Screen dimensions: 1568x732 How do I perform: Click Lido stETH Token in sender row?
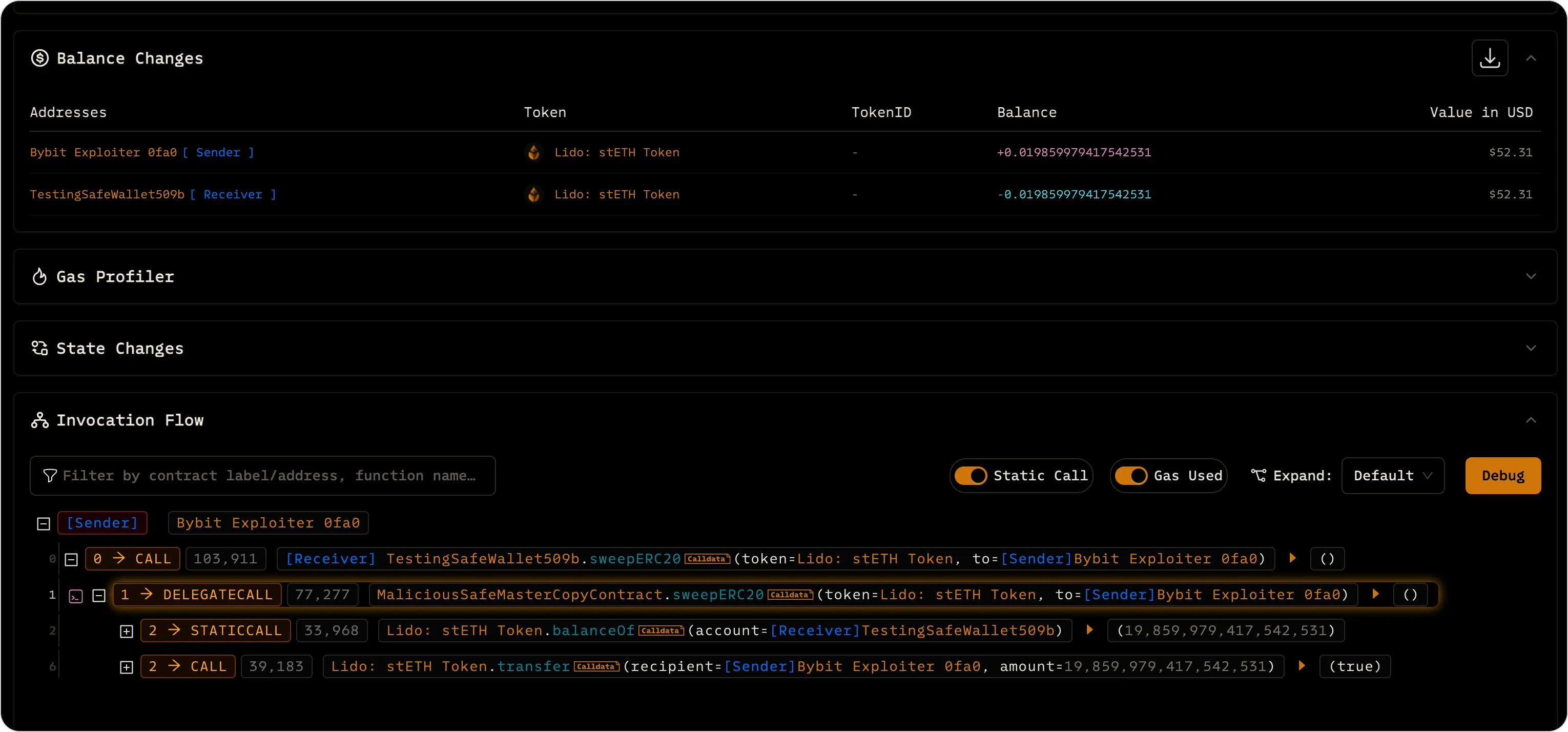tap(616, 152)
